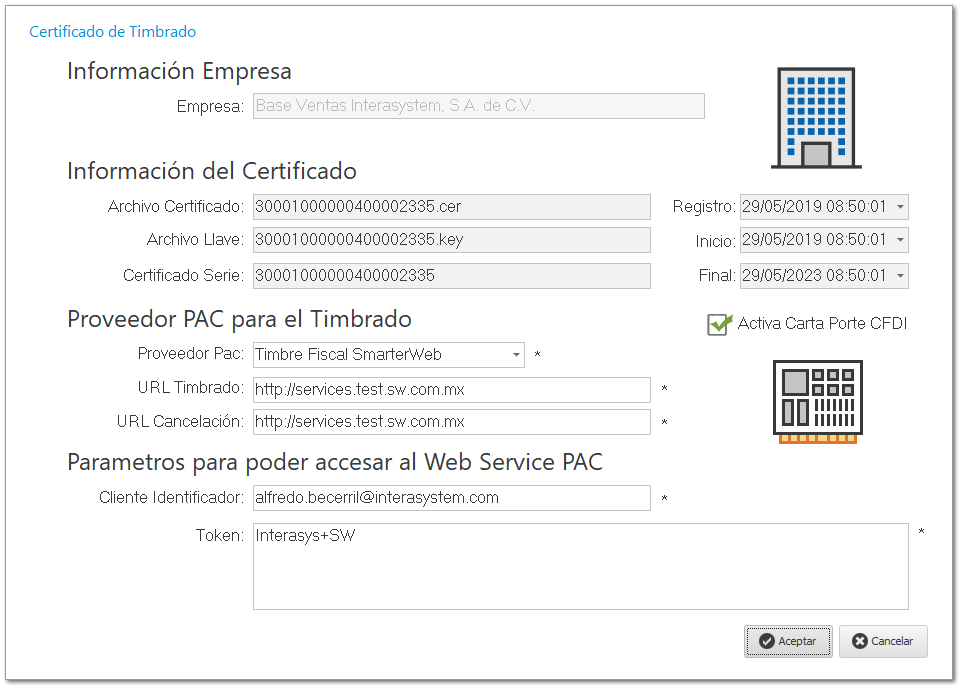Select the Certificado de Timbrado title tab

(113, 32)
